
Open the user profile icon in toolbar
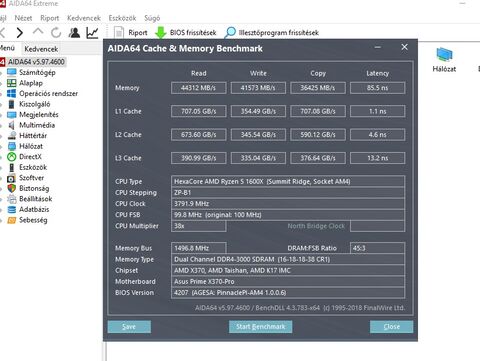pos(74,33)
